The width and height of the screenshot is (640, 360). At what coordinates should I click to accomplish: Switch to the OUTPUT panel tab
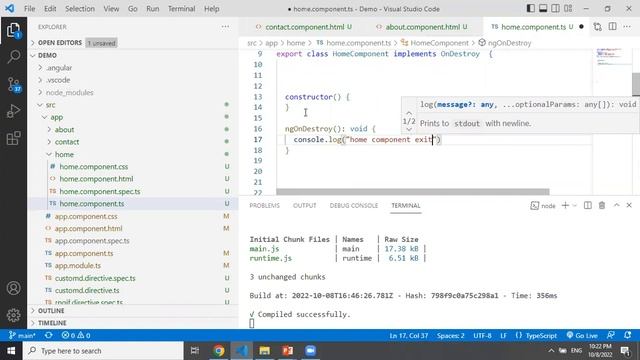point(304,205)
